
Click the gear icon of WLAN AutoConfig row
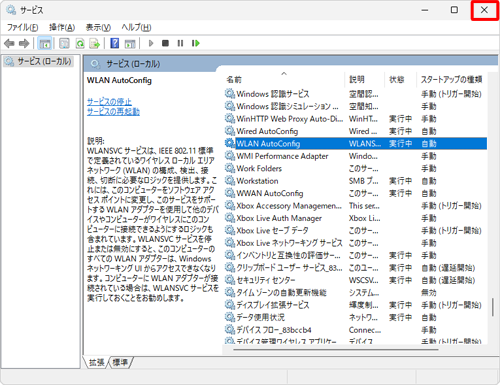(229, 143)
